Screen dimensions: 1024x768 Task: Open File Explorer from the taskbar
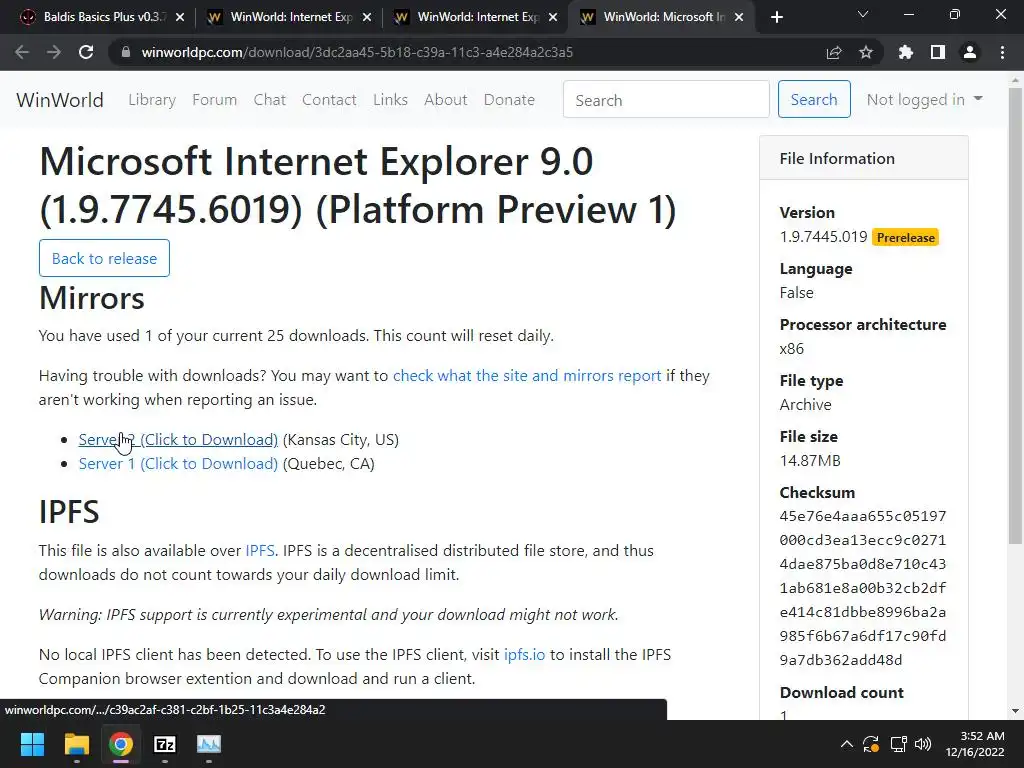click(x=76, y=744)
